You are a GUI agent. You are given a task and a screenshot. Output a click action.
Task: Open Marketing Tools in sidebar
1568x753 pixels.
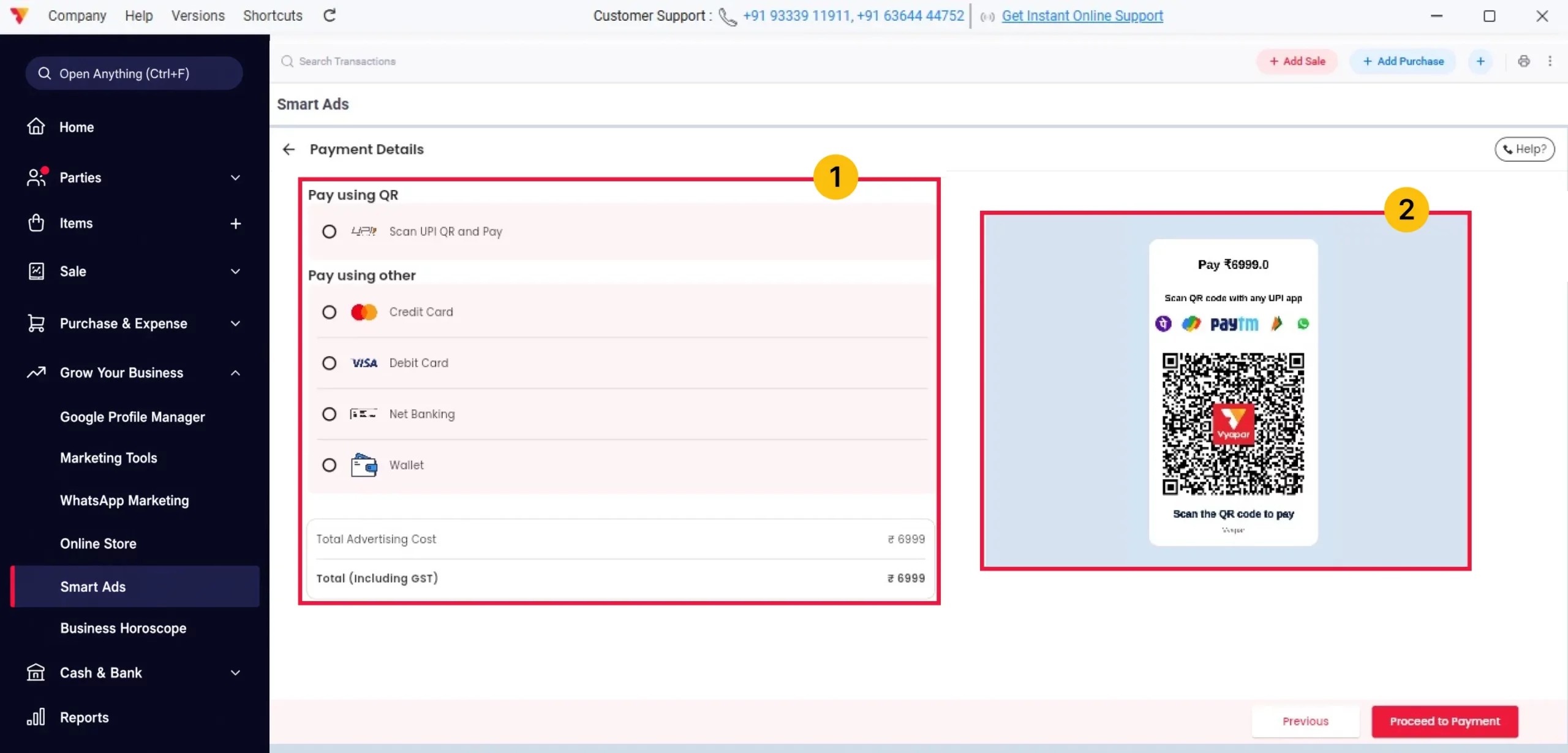point(108,458)
